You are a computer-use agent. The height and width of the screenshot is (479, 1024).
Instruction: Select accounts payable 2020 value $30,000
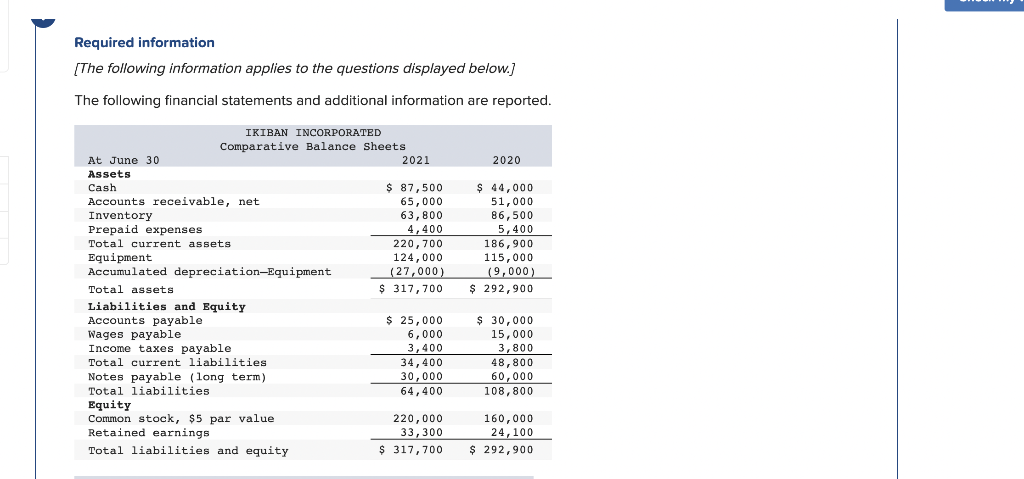pyautogui.click(x=505, y=321)
